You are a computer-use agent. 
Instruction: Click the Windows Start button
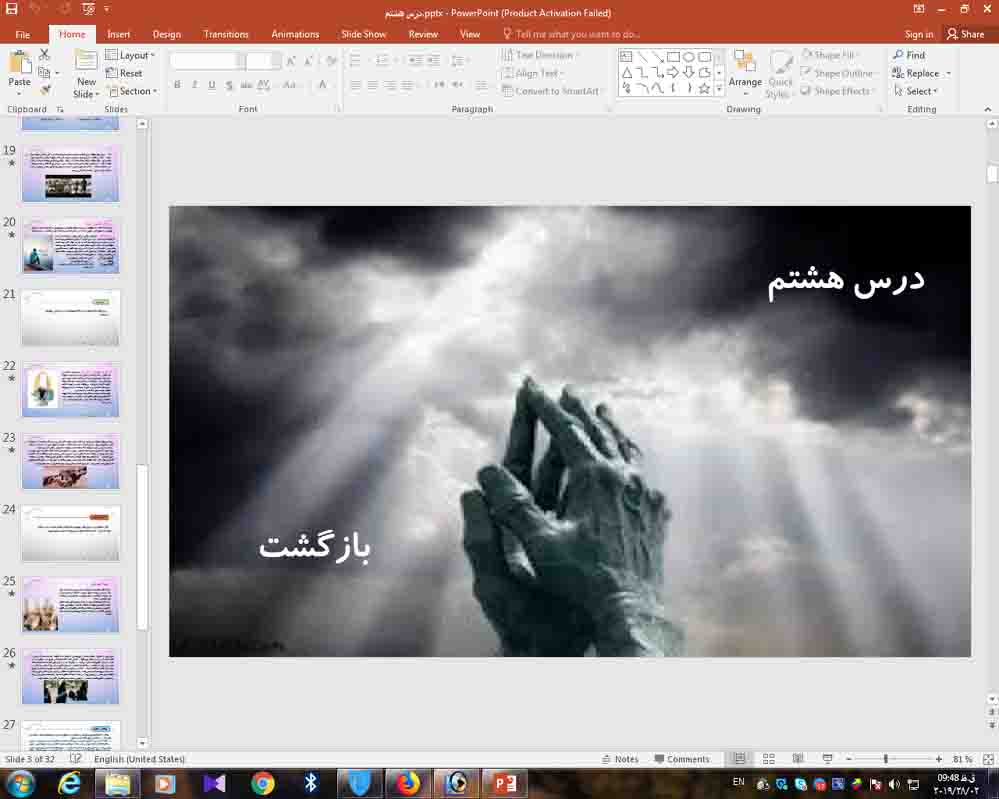click(x=20, y=783)
